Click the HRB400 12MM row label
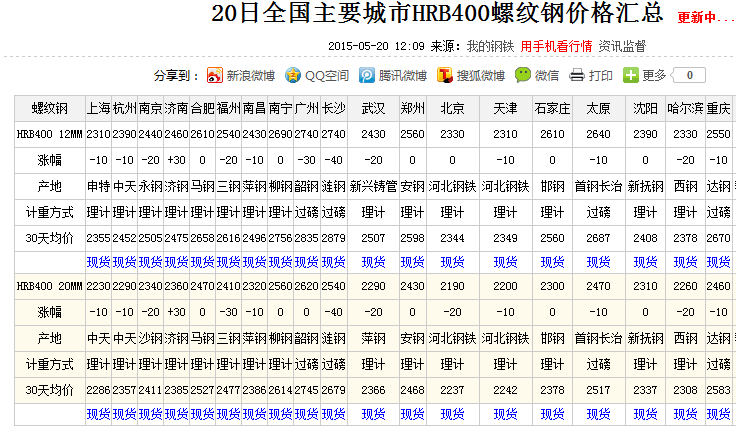 50,134
